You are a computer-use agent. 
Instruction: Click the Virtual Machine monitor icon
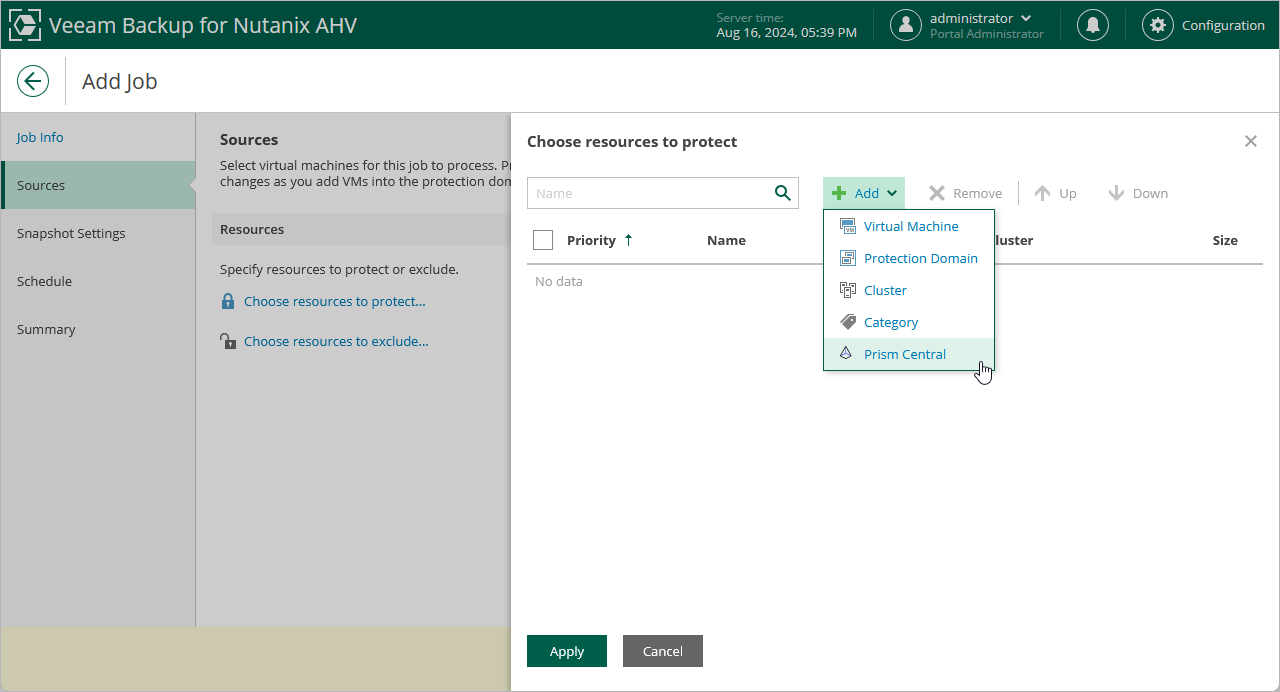click(848, 226)
